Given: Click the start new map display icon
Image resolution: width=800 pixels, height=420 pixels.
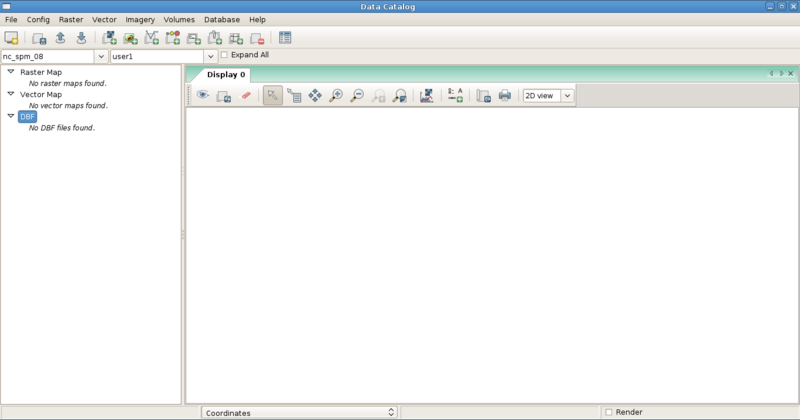Looking at the screenshot, I should point(12,38).
